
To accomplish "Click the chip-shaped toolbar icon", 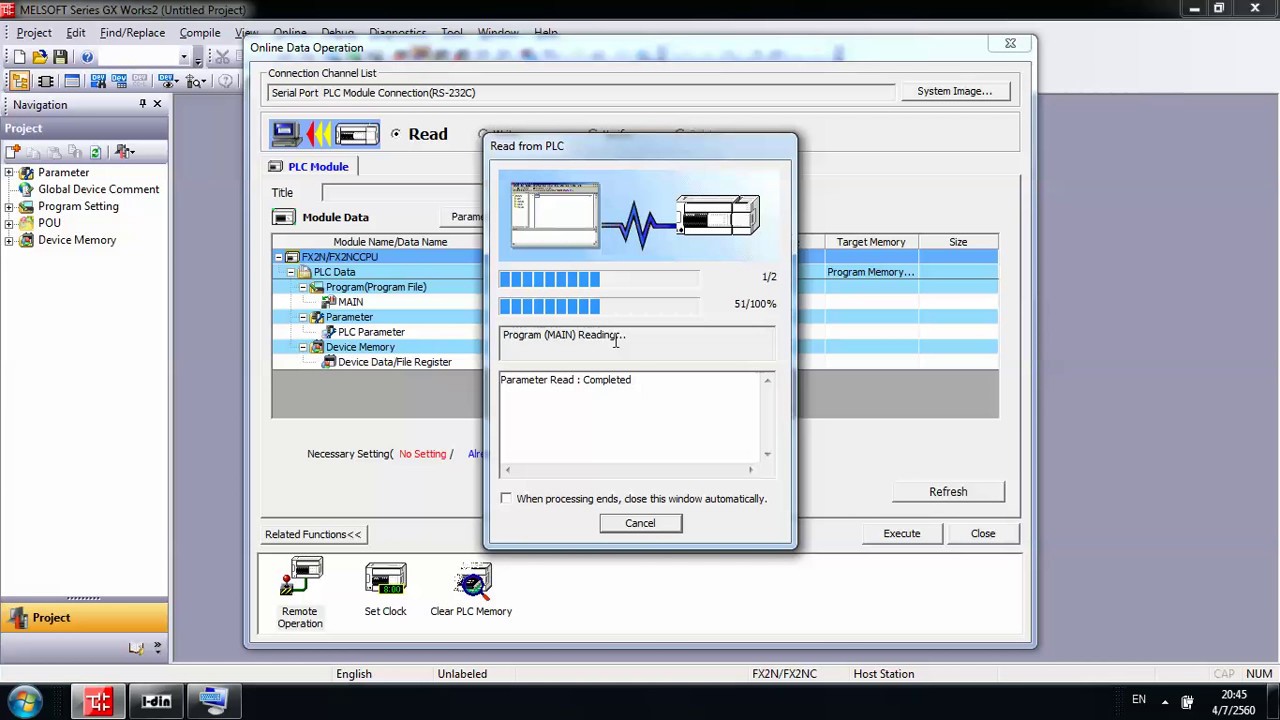I will click(x=46, y=81).
